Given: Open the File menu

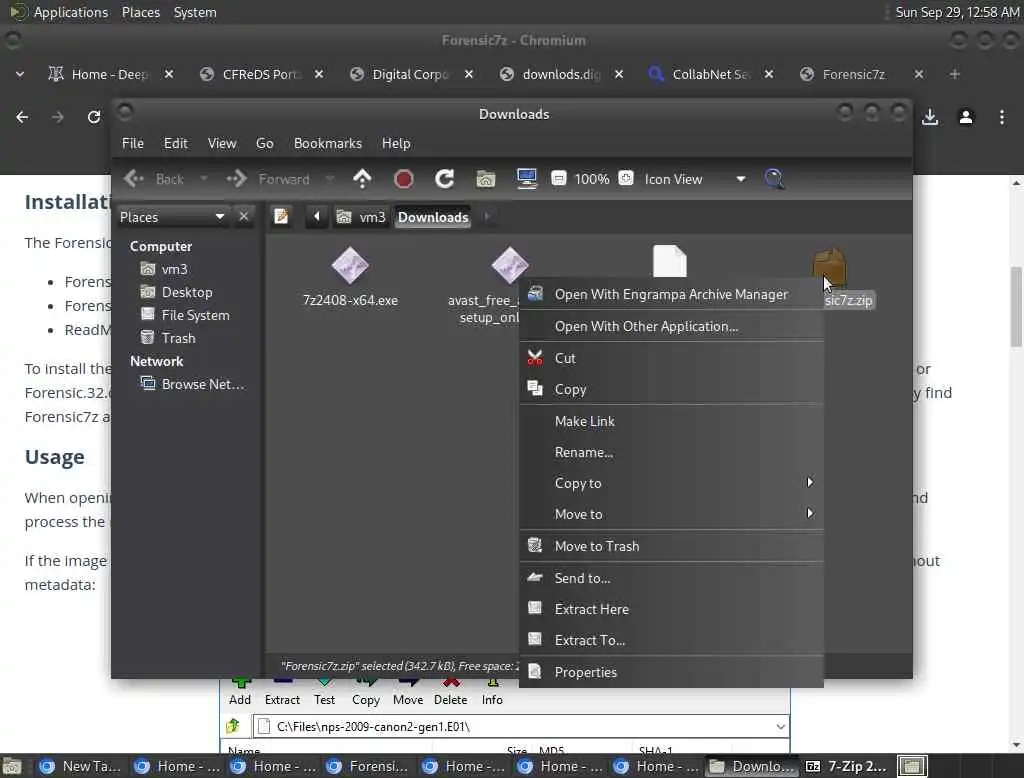Looking at the screenshot, I should (x=133, y=143).
